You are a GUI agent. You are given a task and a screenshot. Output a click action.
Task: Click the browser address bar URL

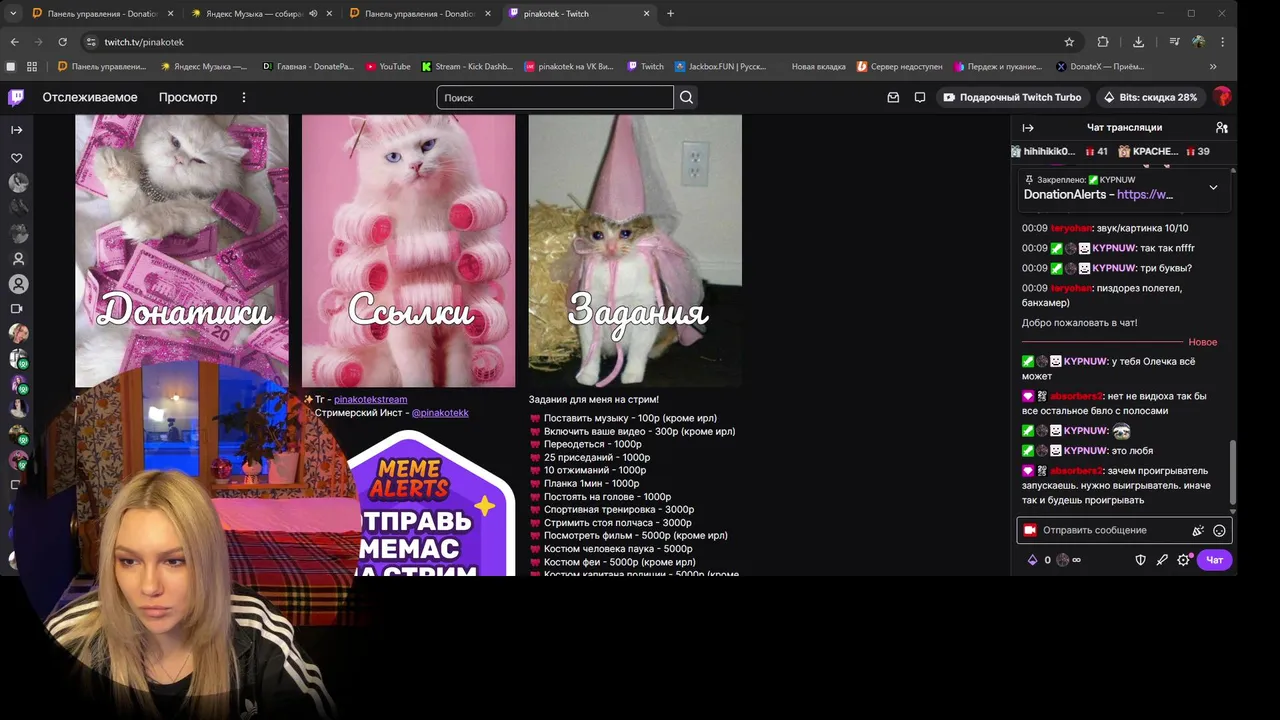(x=144, y=42)
